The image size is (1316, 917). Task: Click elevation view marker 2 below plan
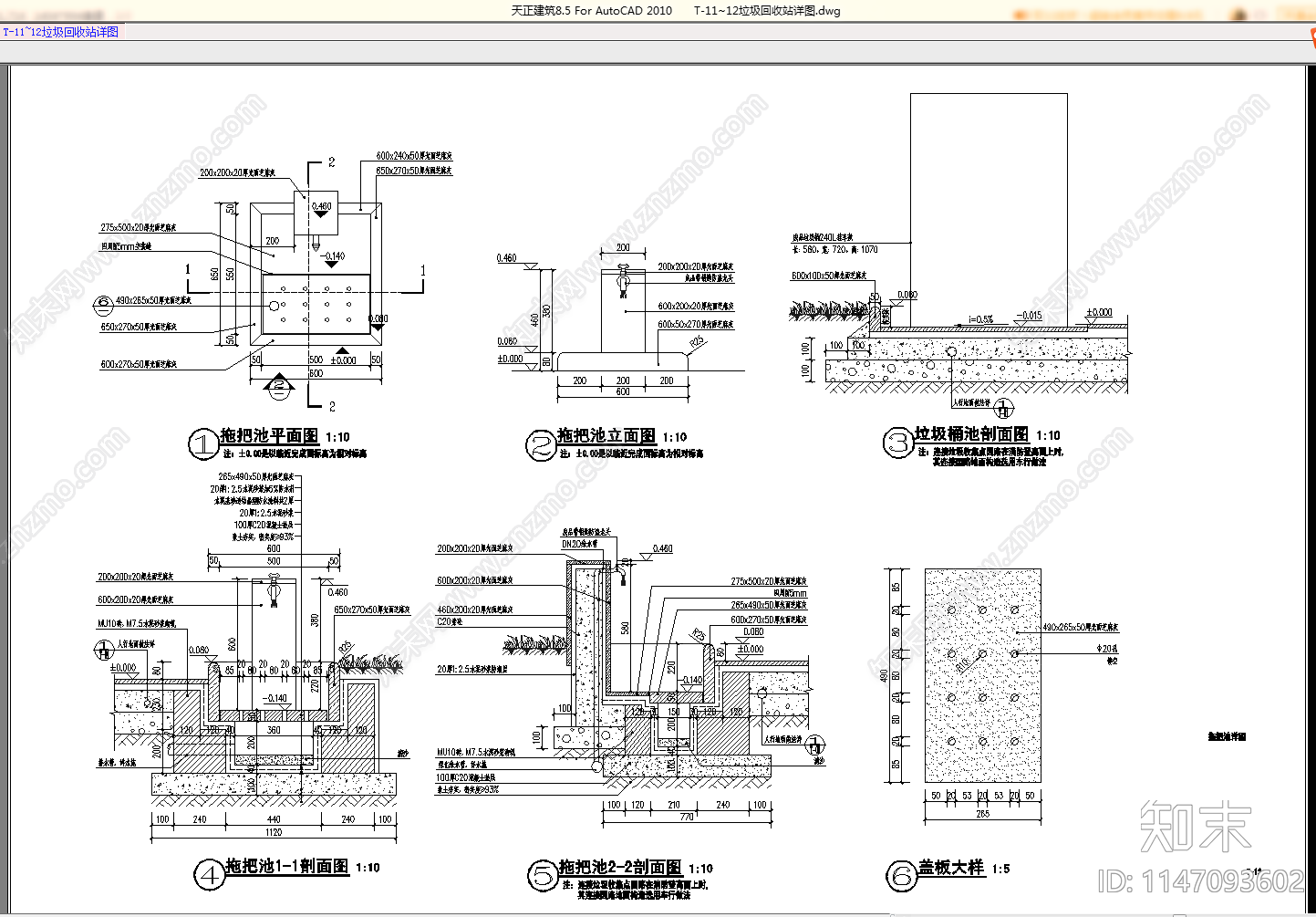point(280,386)
